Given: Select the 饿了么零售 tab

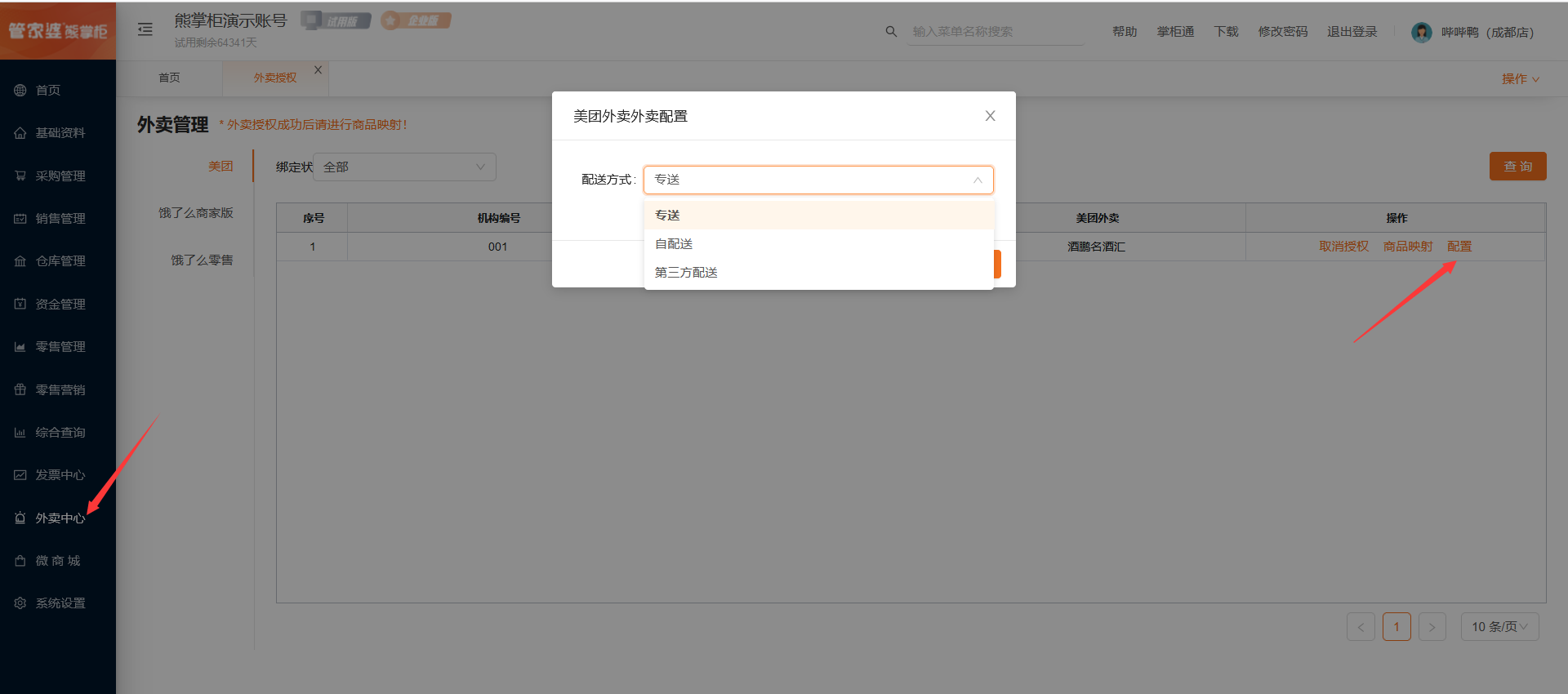Looking at the screenshot, I should [202, 260].
